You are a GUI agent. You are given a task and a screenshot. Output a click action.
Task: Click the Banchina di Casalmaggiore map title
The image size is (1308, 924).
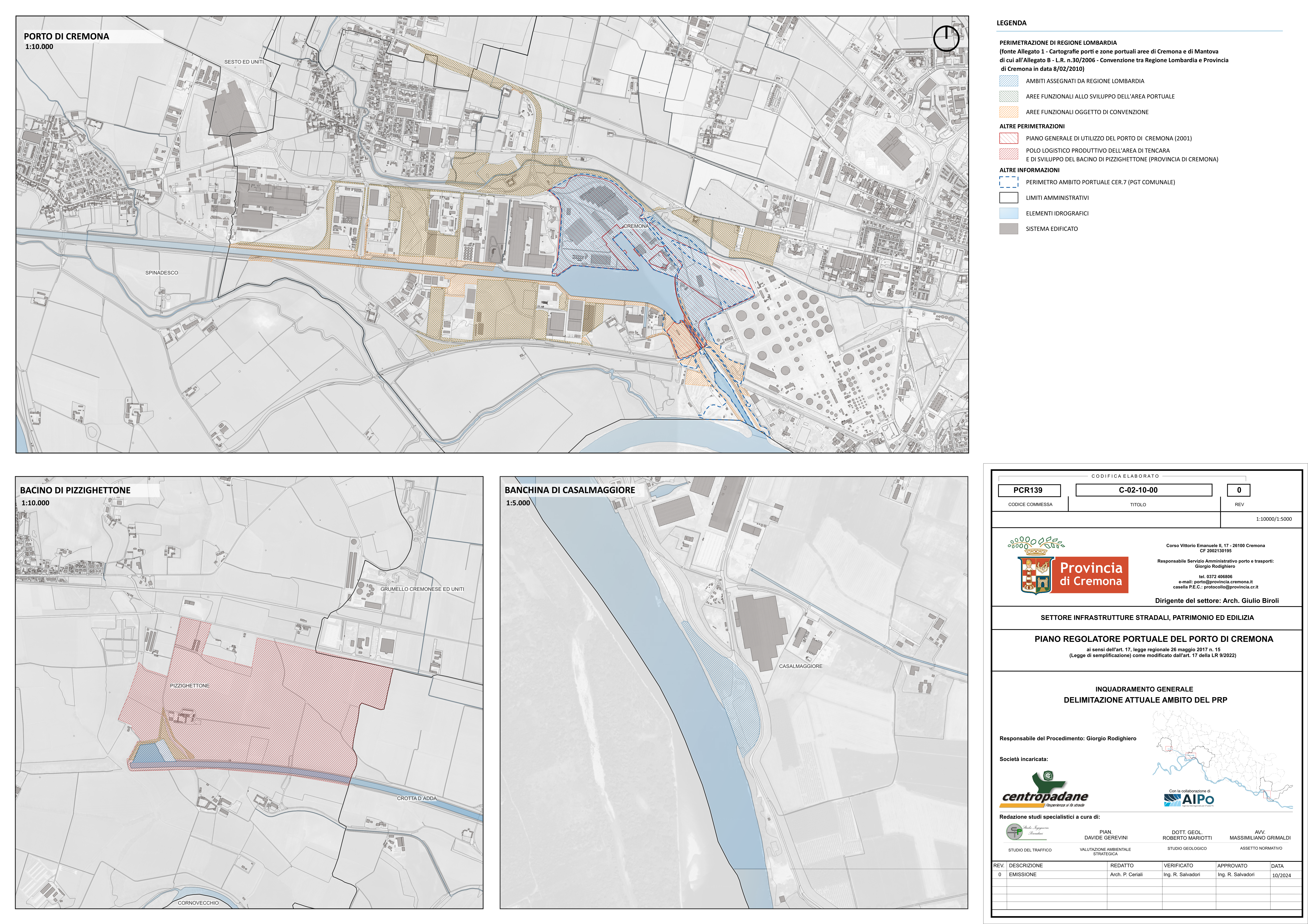[570, 490]
